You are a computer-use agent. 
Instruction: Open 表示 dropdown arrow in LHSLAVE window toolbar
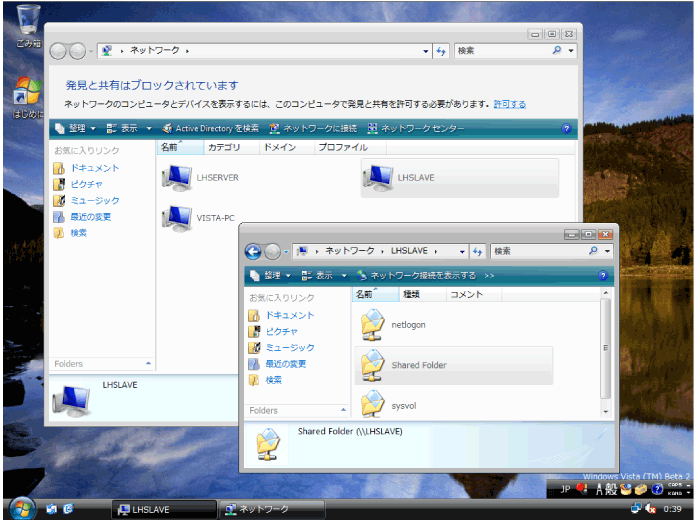click(344, 275)
